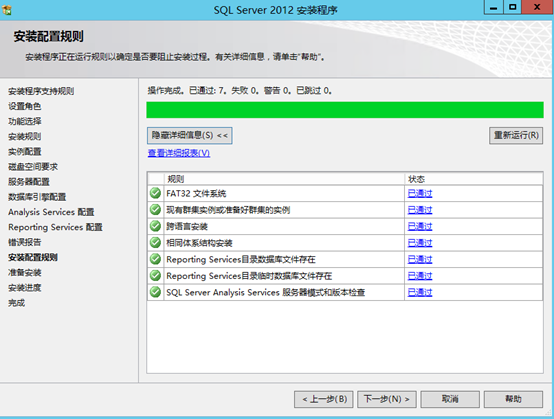554x419 pixels.
Task: Click the 帮助 help button
Action: click(x=513, y=399)
